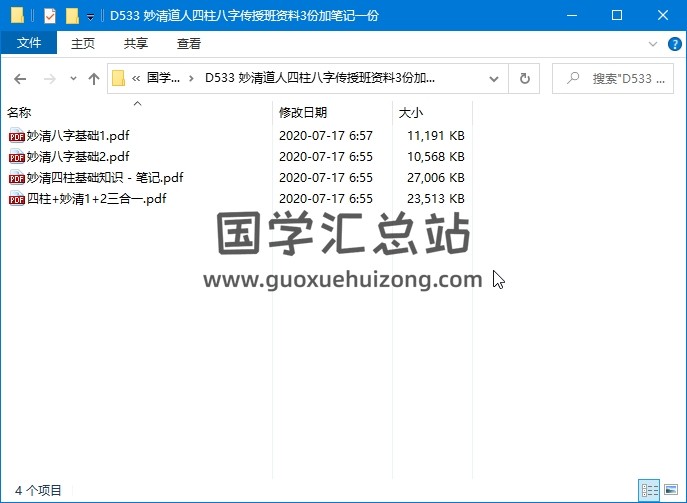Select file 妙清八字基础1.pdf
The width and height of the screenshot is (687, 503).
coord(78,136)
